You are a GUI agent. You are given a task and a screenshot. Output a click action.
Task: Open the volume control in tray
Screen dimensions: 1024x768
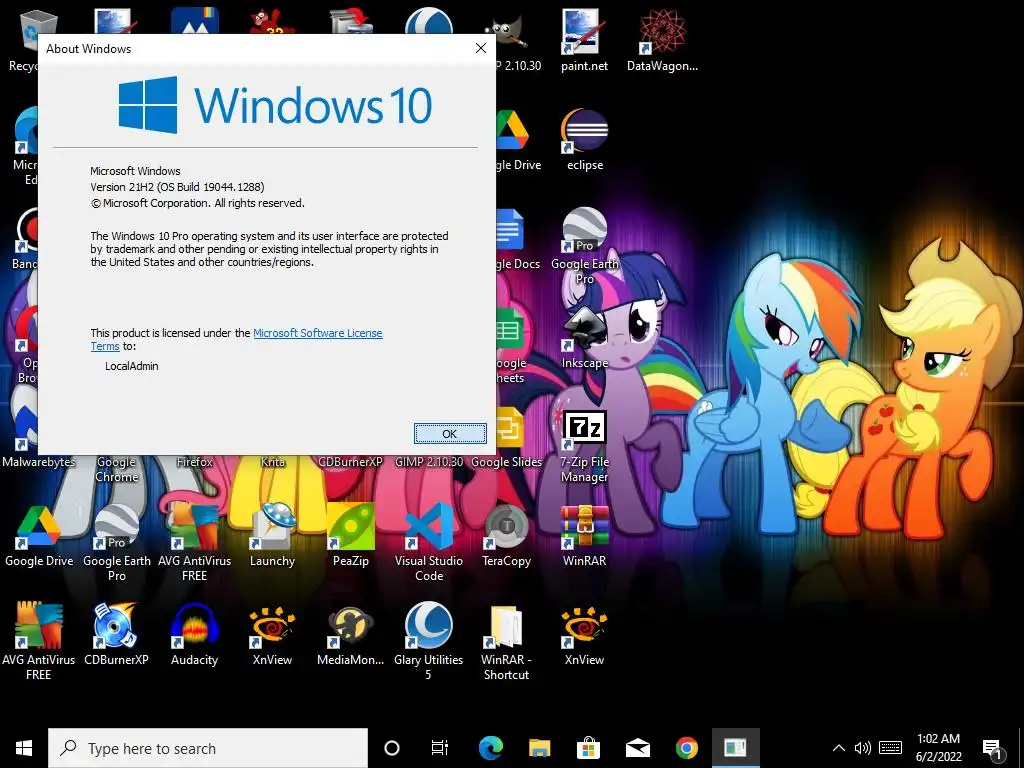pos(863,748)
